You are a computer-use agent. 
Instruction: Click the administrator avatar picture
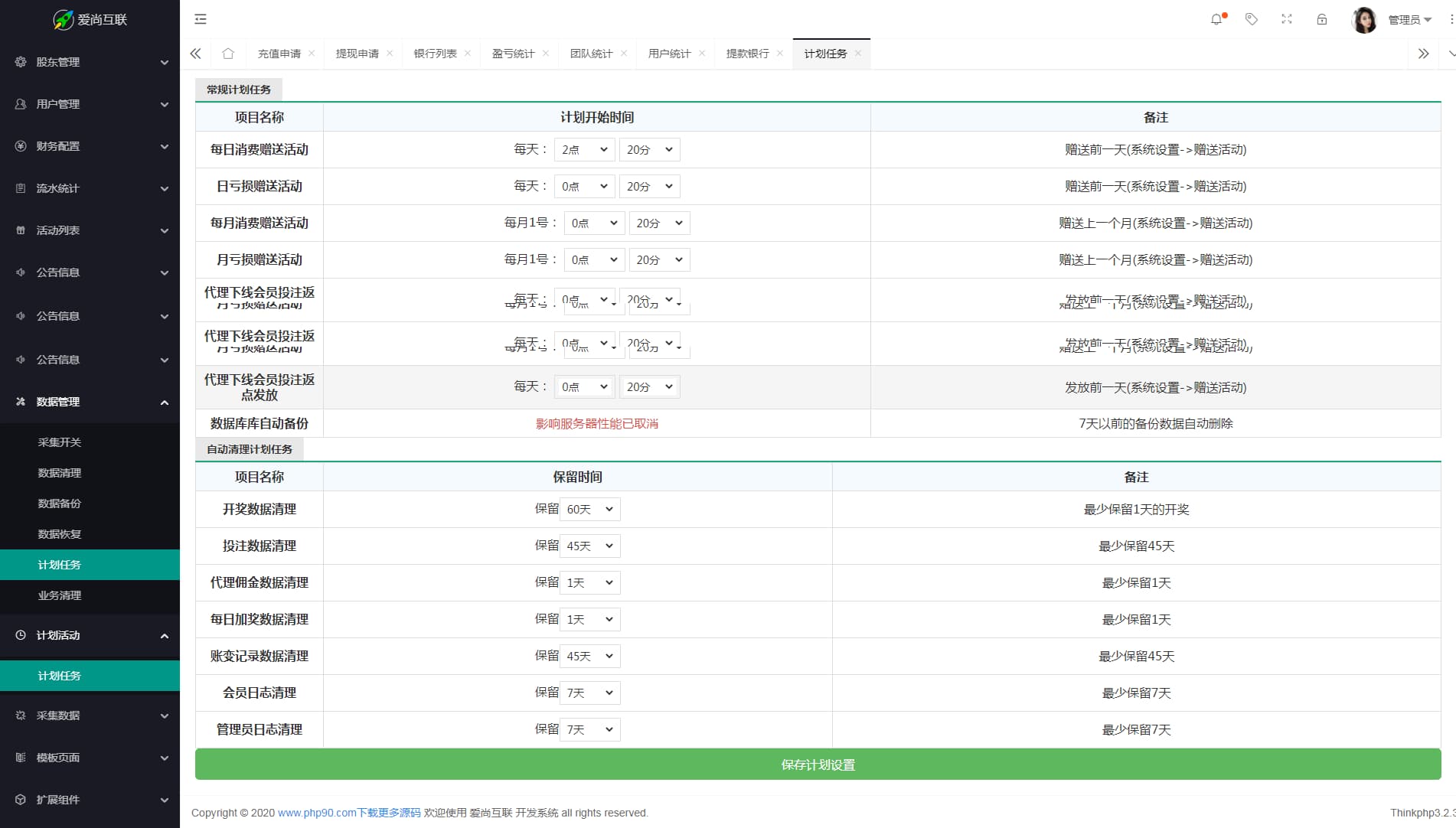(x=1364, y=20)
